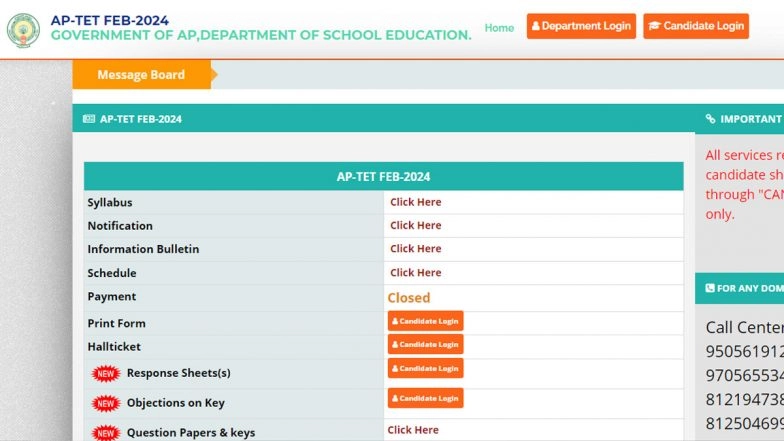This screenshot has width=784, height=441.
Task: Click the Objections on Key label
Action: tap(176, 403)
